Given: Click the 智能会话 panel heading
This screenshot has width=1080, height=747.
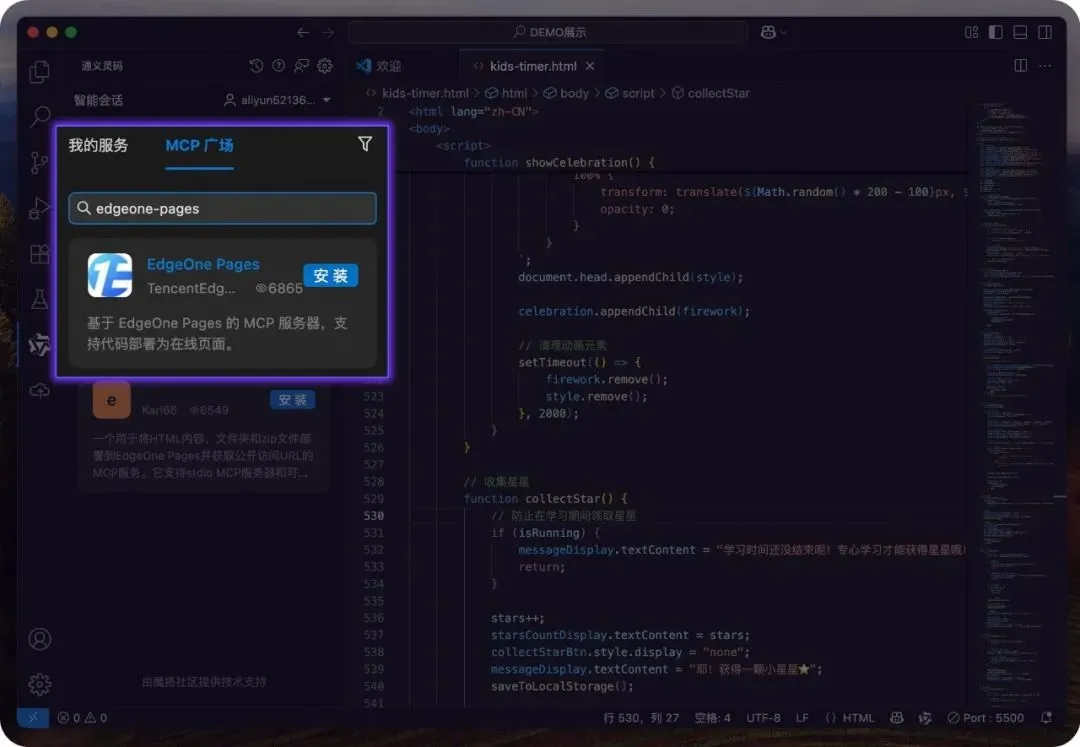Looking at the screenshot, I should tap(98, 101).
